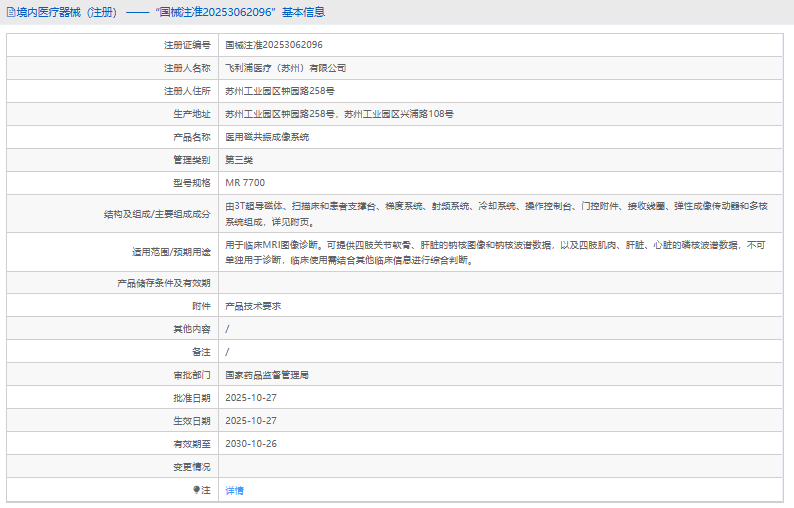Click the 生产地址 label

pos(192,114)
